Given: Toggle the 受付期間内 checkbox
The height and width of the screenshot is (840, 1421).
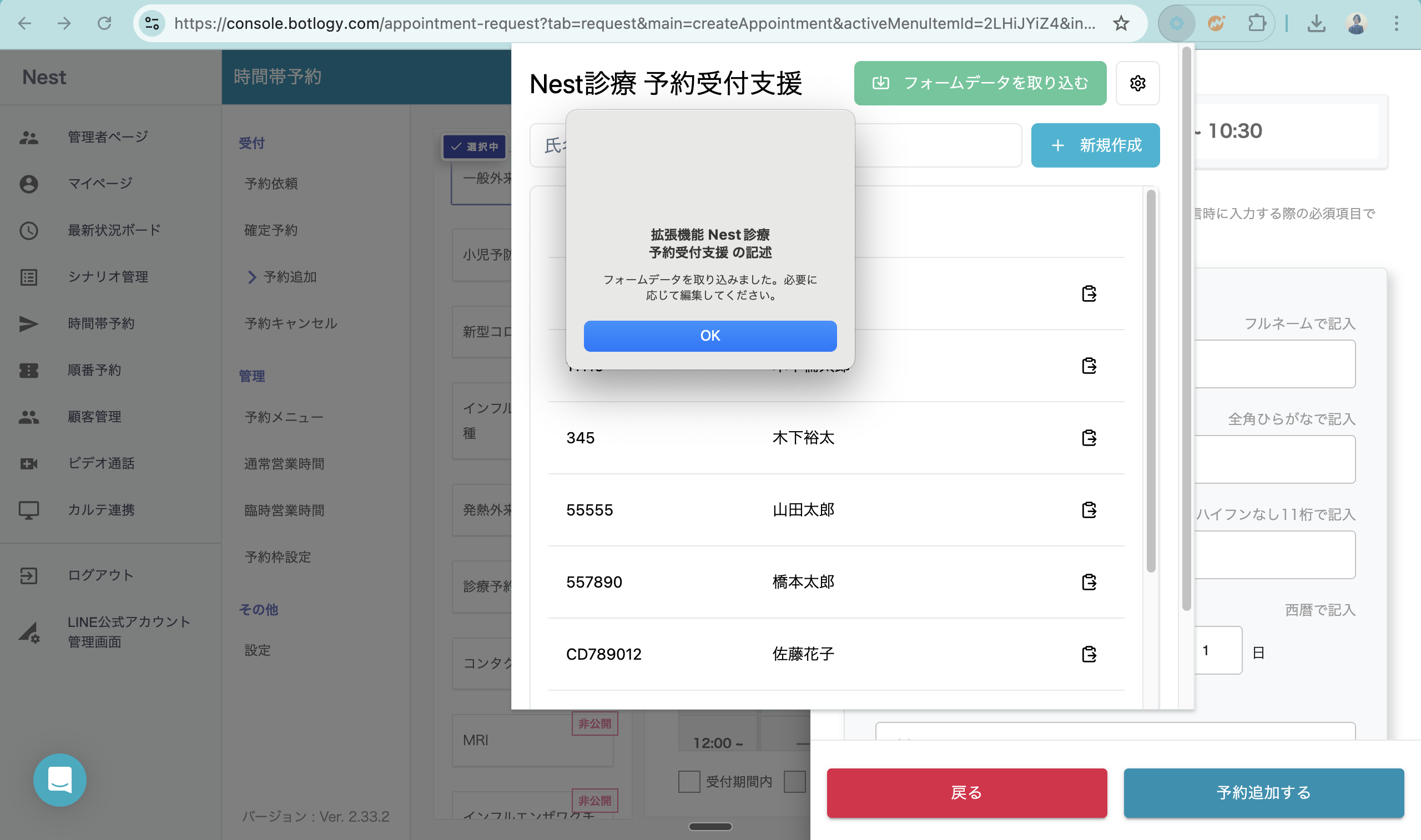Looking at the screenshot, I should pos(689,782).
